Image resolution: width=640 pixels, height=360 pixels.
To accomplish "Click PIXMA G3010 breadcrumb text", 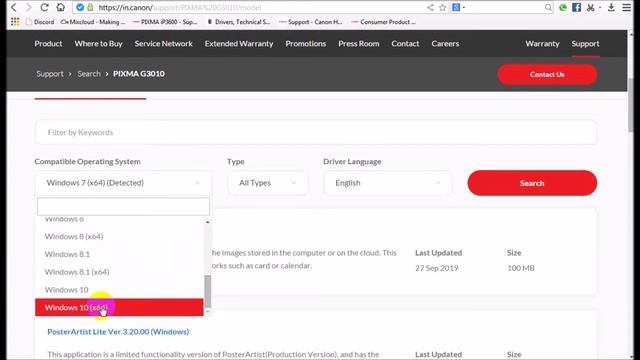I will coord(139,74).
